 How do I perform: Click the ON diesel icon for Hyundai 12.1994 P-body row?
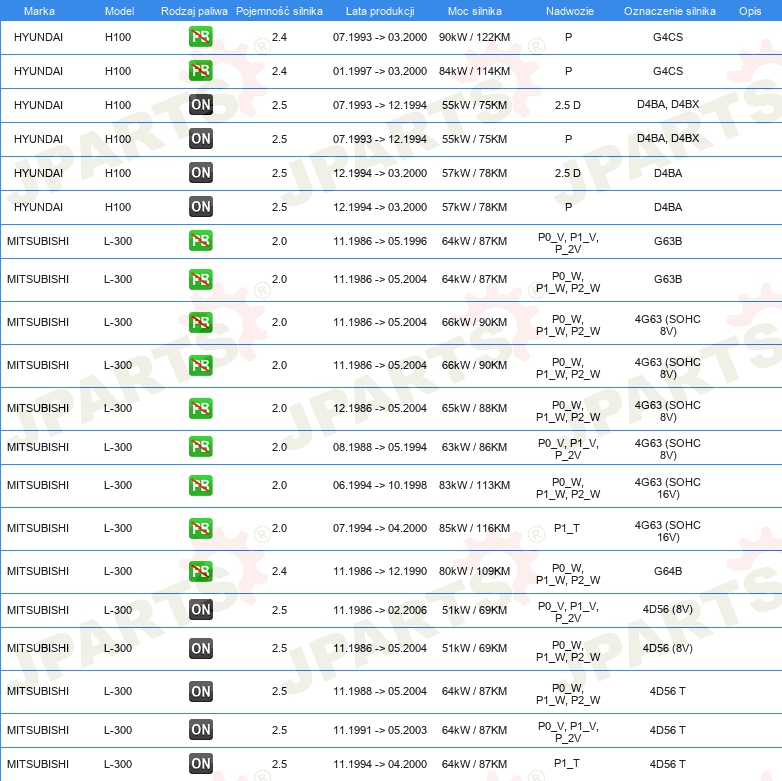pyautogui.click(x=200, y=206)
